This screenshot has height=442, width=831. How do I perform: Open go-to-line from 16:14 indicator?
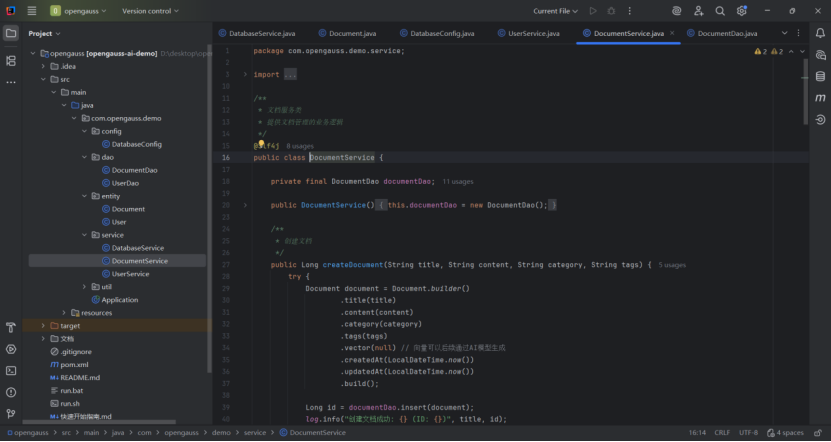[697, 432]
